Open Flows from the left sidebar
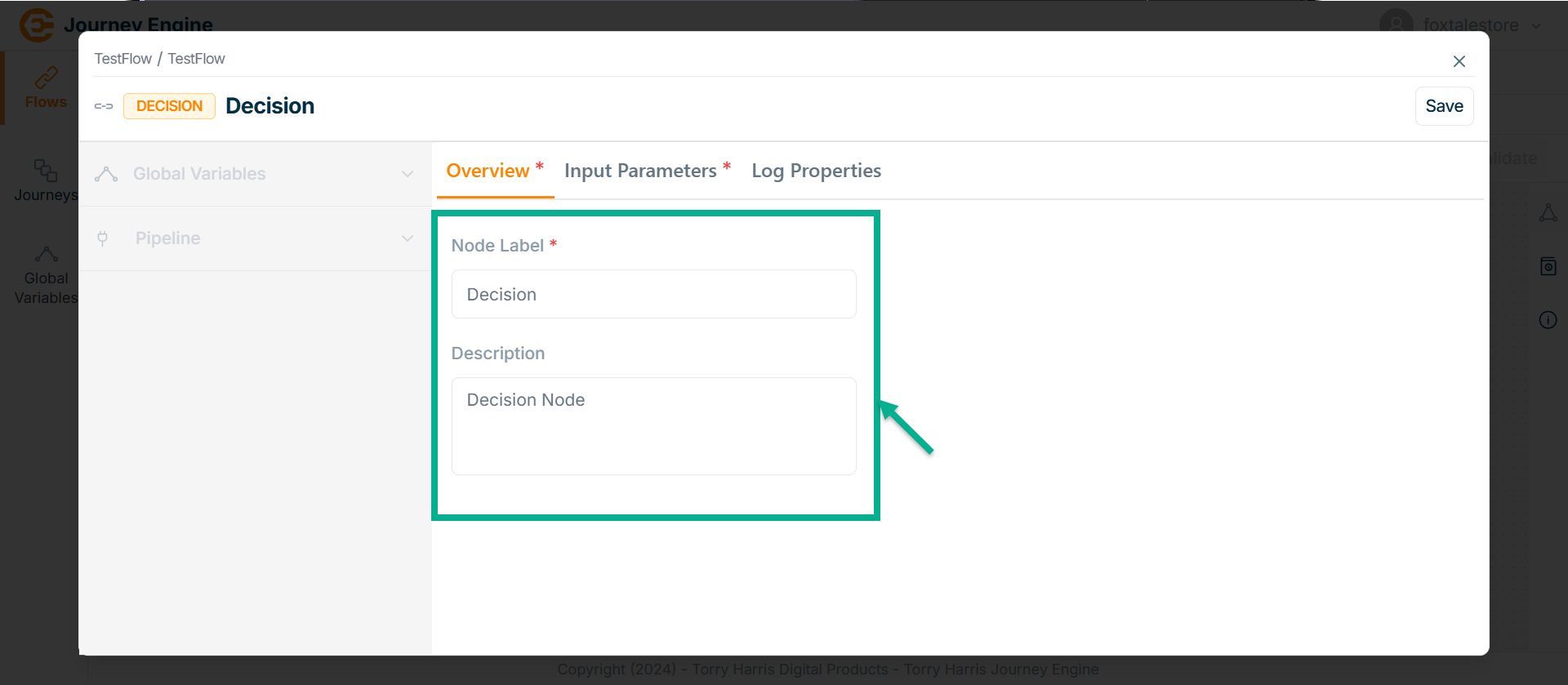 coord(45,88)
